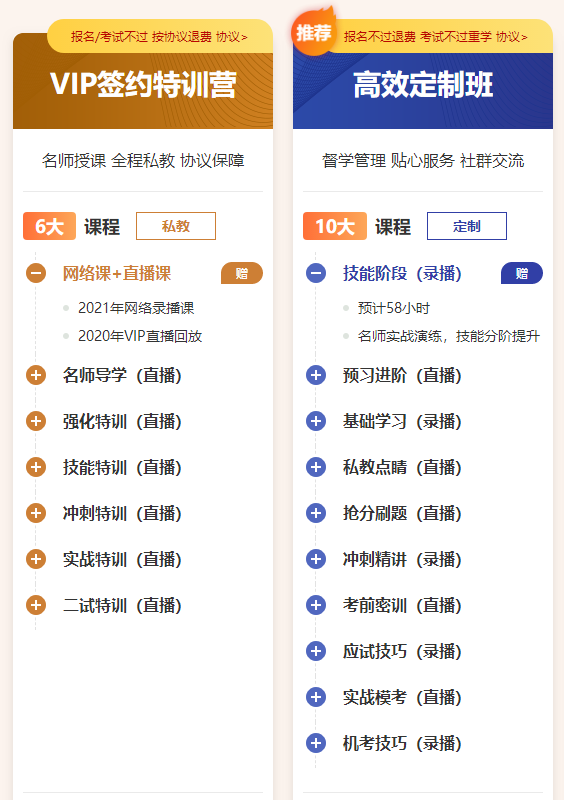Click blue plus beside 抢分刷题 (直播)

point(316,513)
